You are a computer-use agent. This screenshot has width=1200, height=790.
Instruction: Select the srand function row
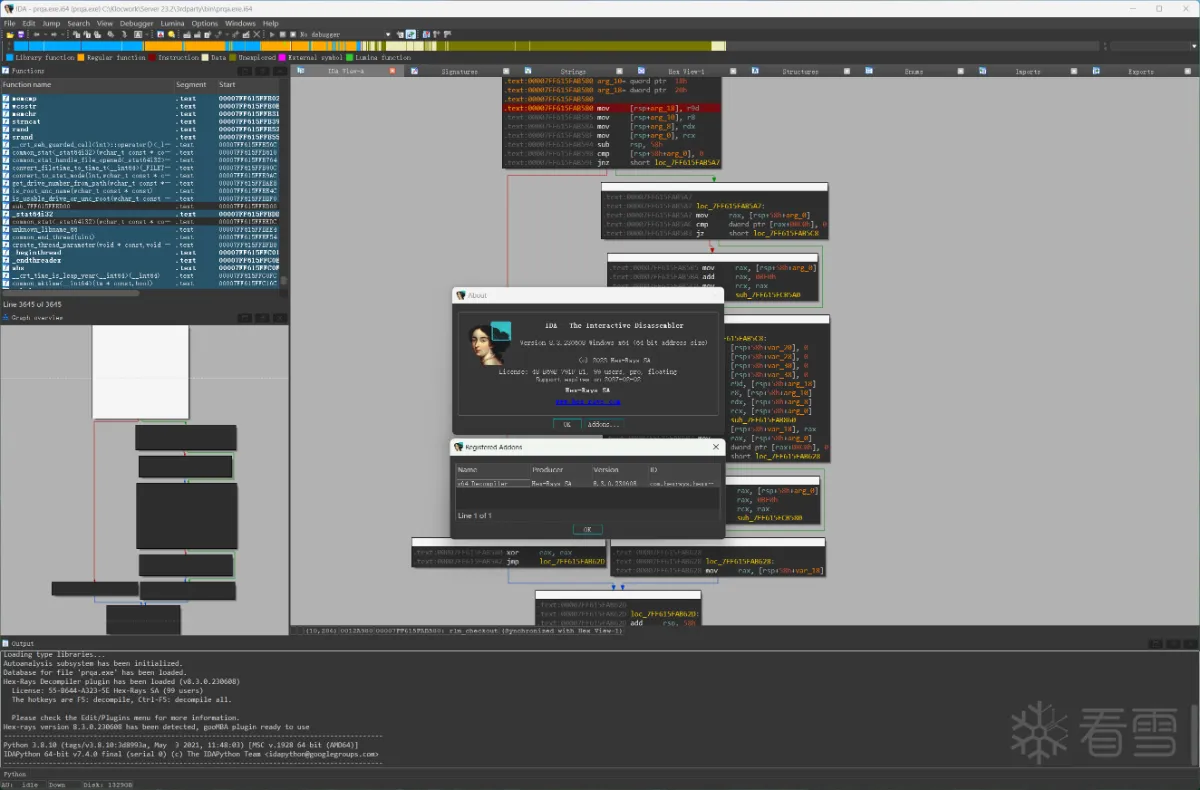140,137
